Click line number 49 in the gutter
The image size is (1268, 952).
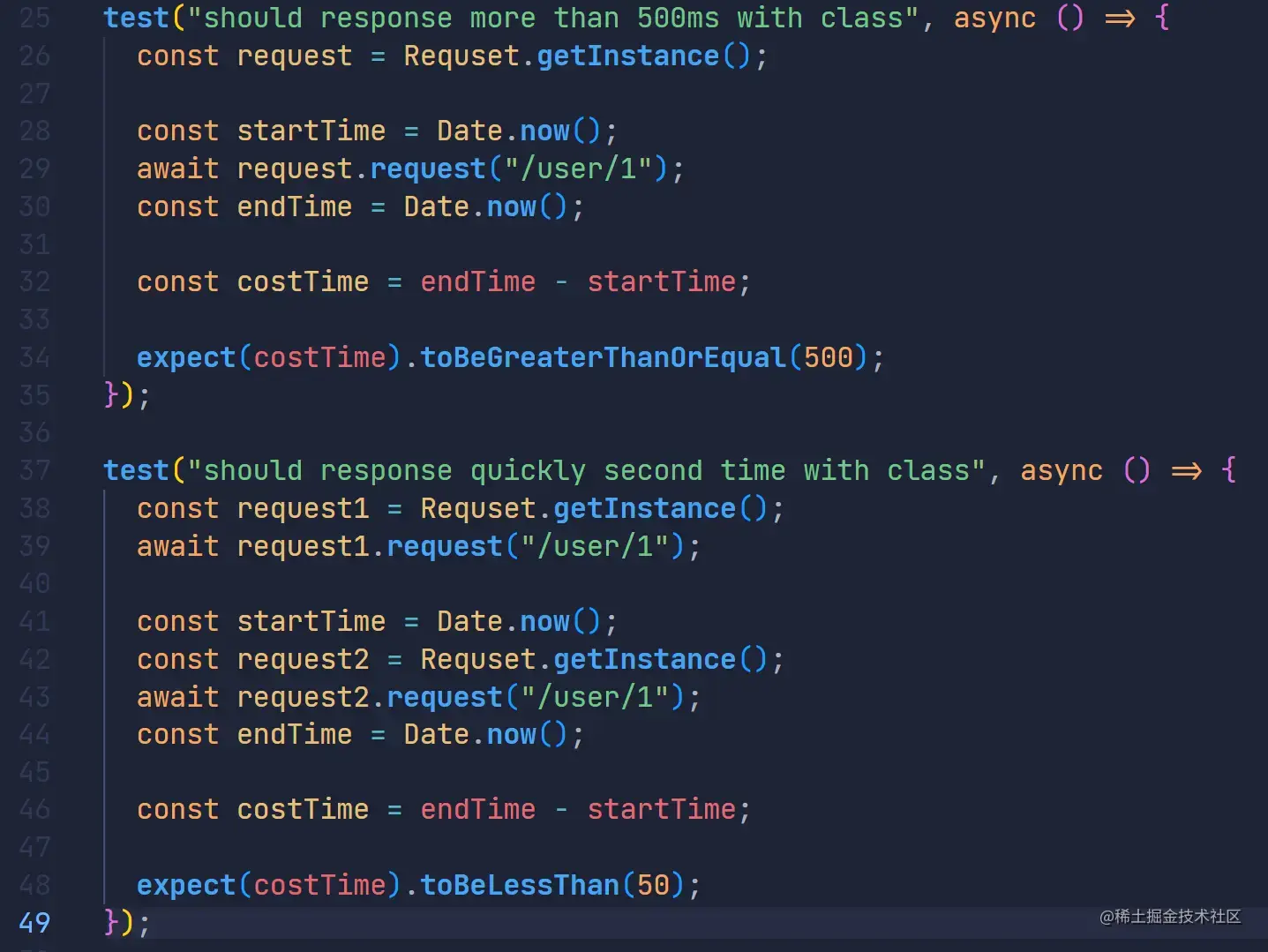click(34, 923)
